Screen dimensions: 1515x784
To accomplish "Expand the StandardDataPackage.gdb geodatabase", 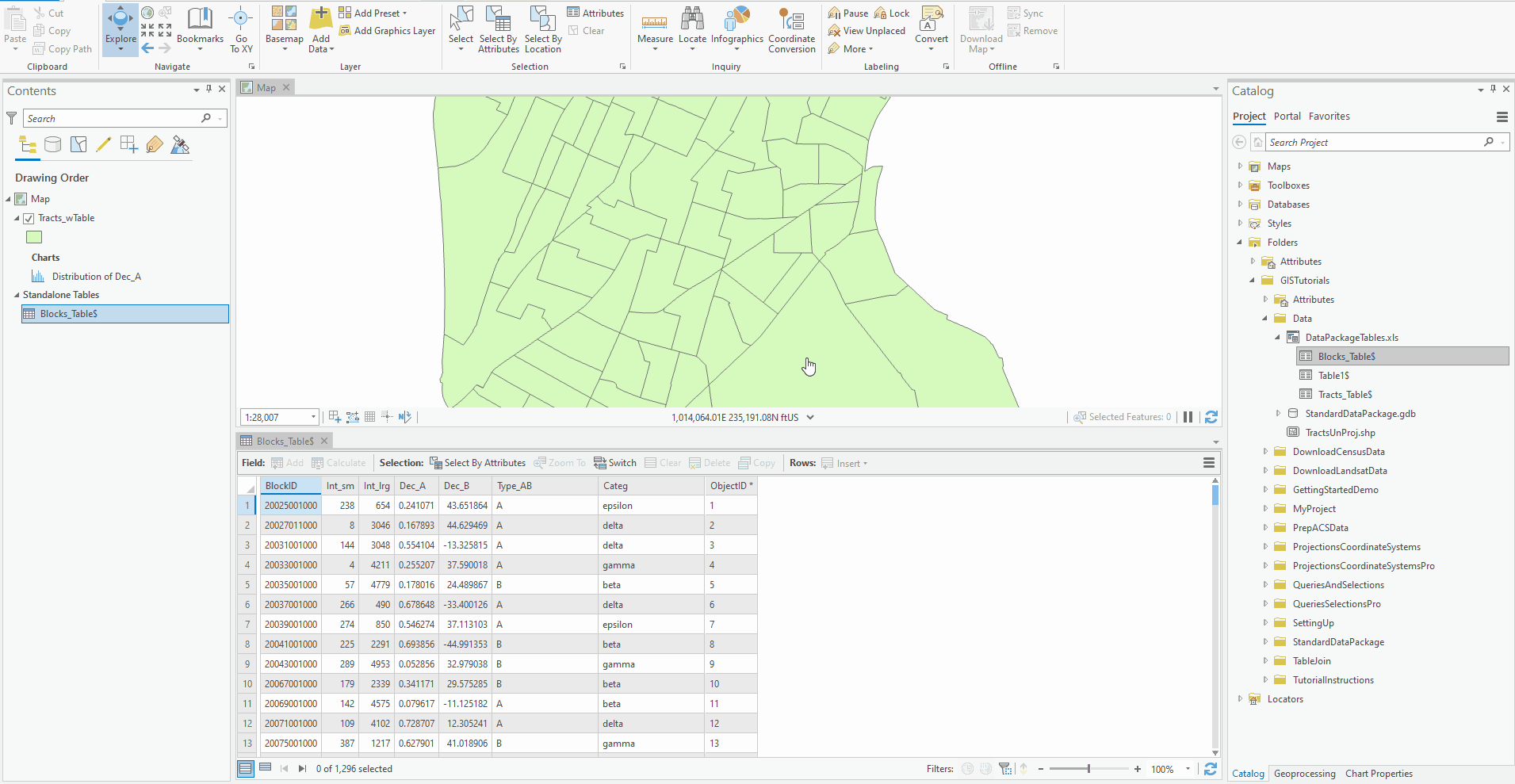I will click(x=1278, y=413).
